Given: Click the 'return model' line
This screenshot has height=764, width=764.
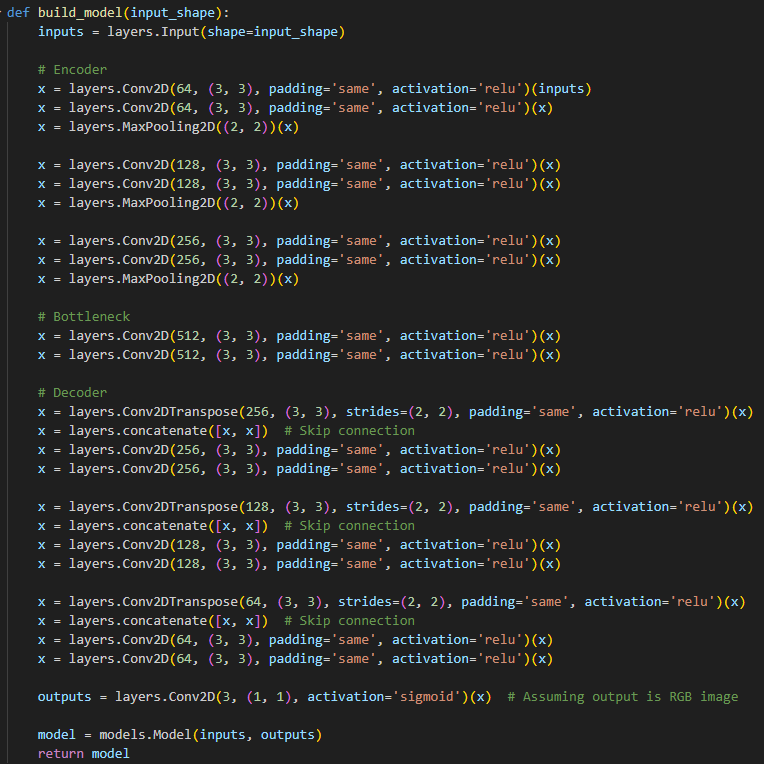Looking at the screenshot, I should [84, 754].
